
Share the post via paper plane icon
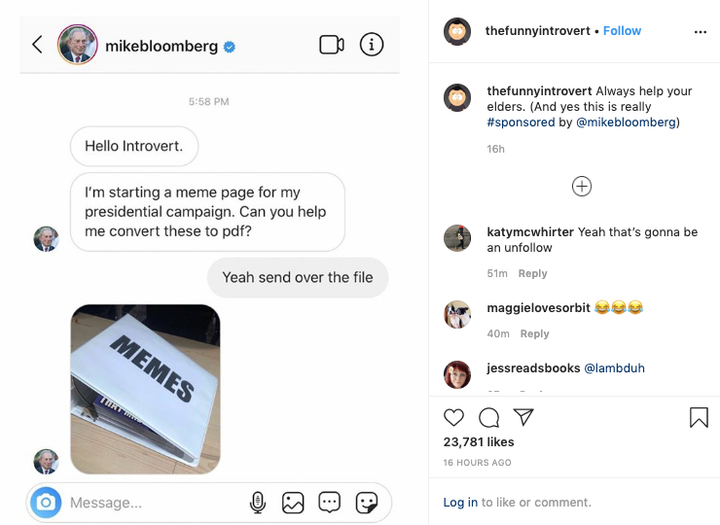click(x=523, y=417)
